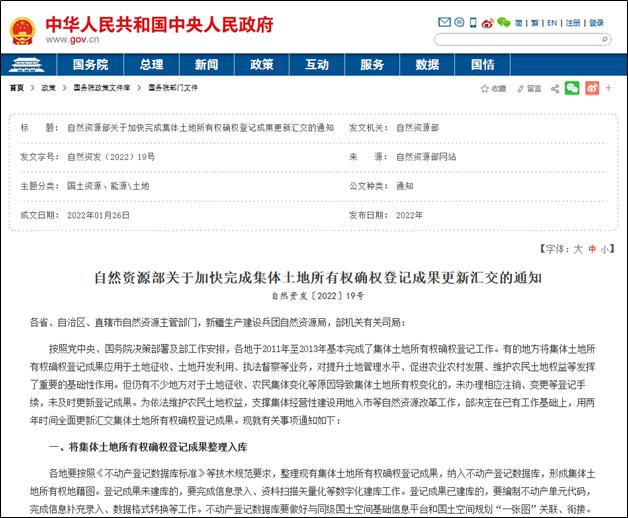
Task: Click the 2022年01月26日 date value
Action: pos(98,215)
